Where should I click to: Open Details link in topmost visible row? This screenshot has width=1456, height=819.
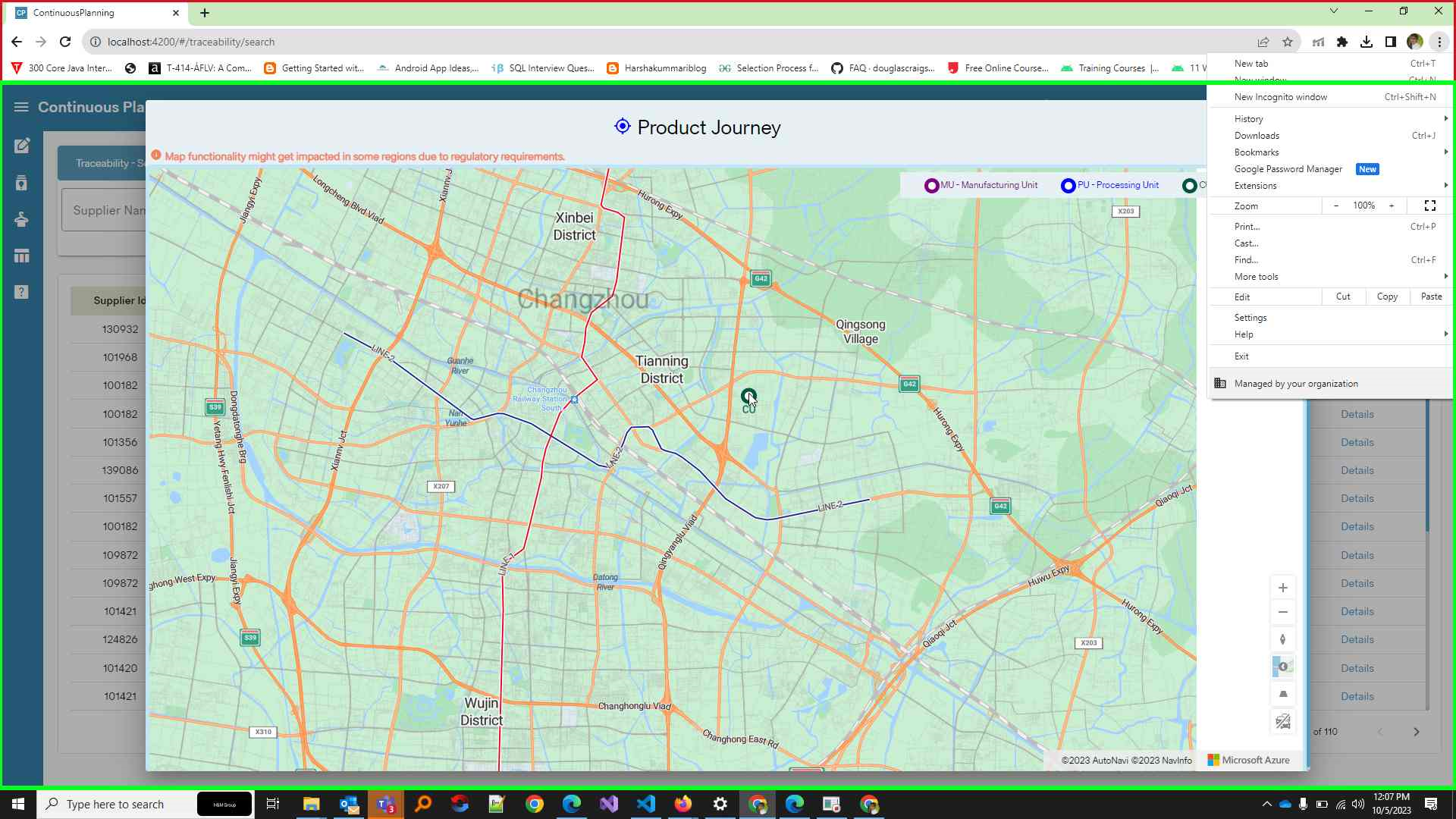tap(1357, 414)
